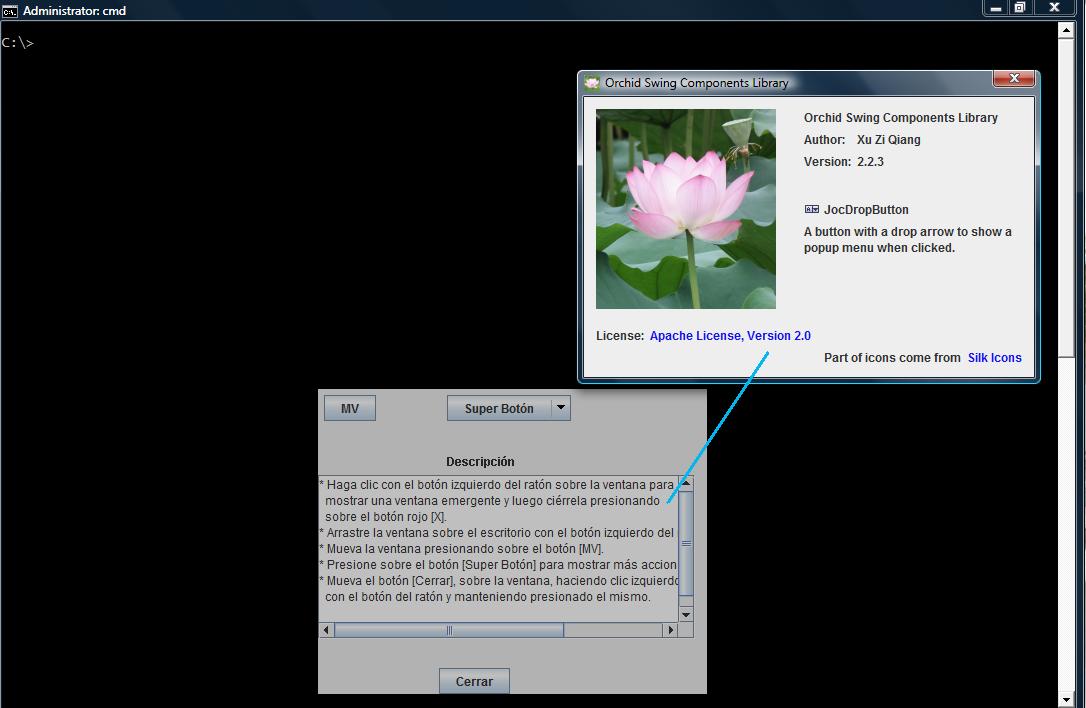This screenshot has height=708, width=1086.
Task: Click the lotus flower photo
Action: click(x=685, y=208)
